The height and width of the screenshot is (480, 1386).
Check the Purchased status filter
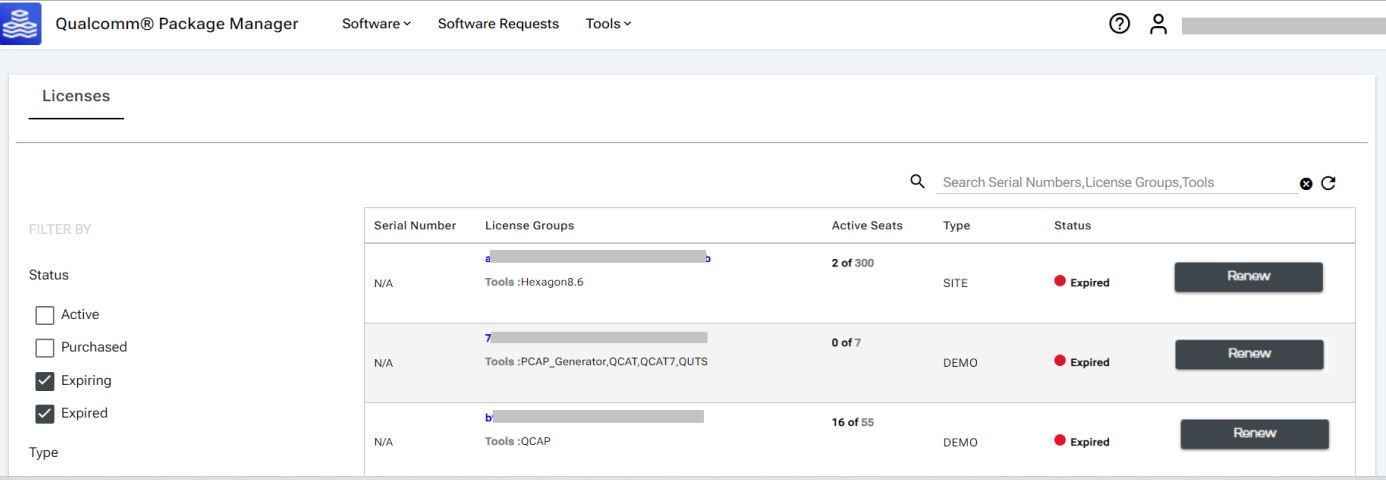(45, 348)
